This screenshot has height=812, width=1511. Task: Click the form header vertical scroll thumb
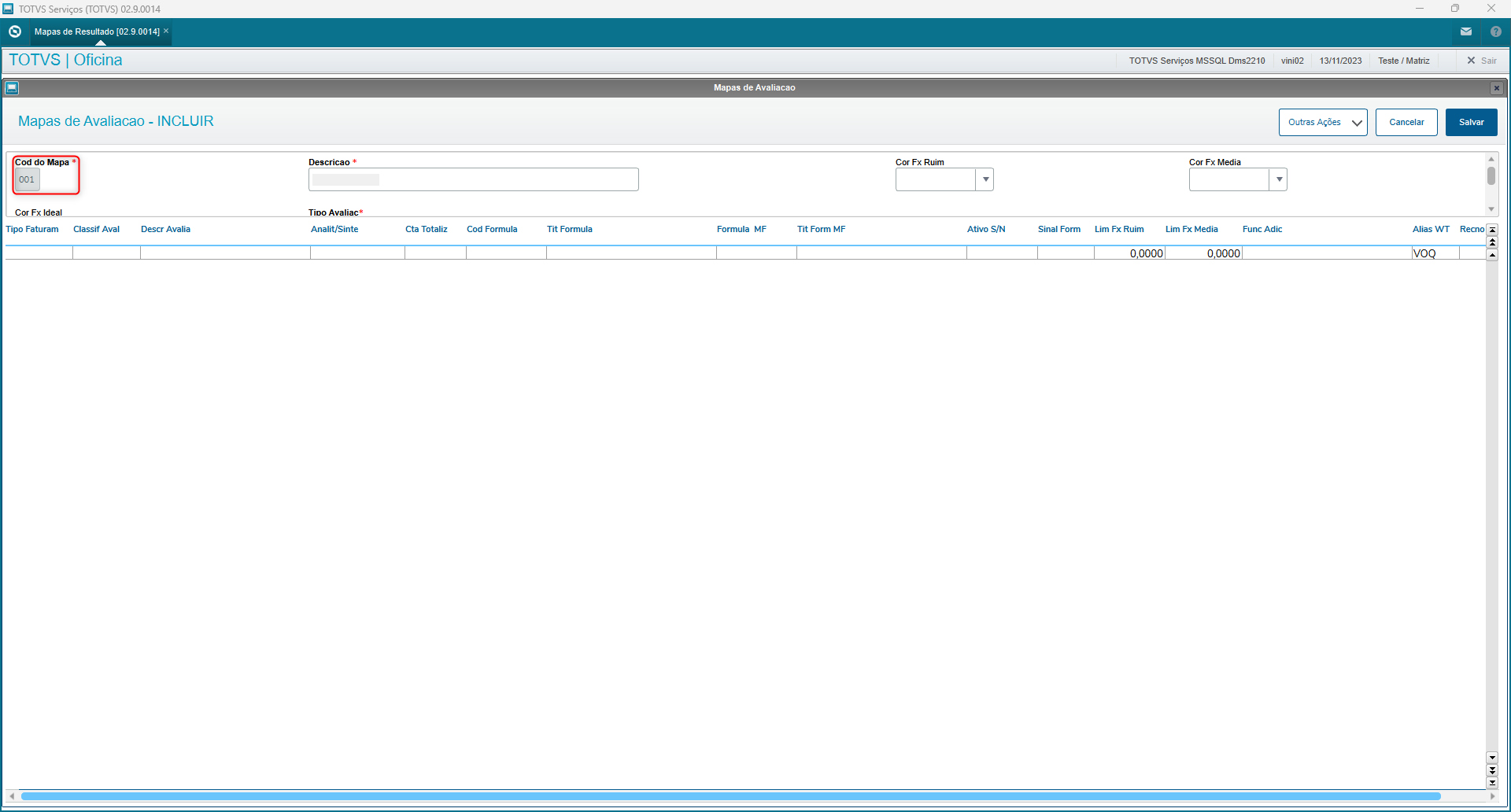(x=1491, y=175)
